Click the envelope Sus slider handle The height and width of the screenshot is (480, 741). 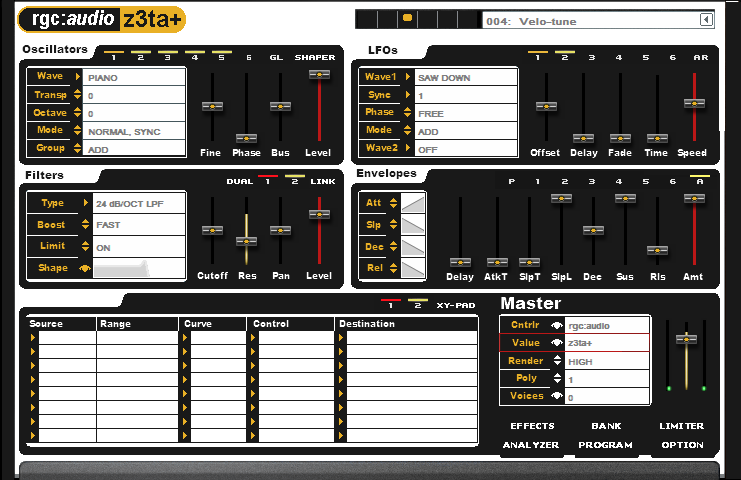click(625, 198)
